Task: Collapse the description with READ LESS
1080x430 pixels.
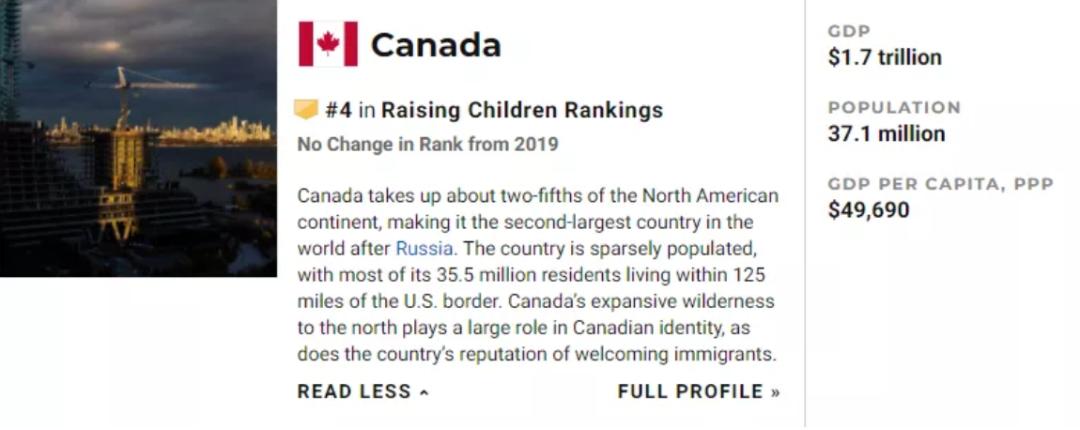Action: 354,392
